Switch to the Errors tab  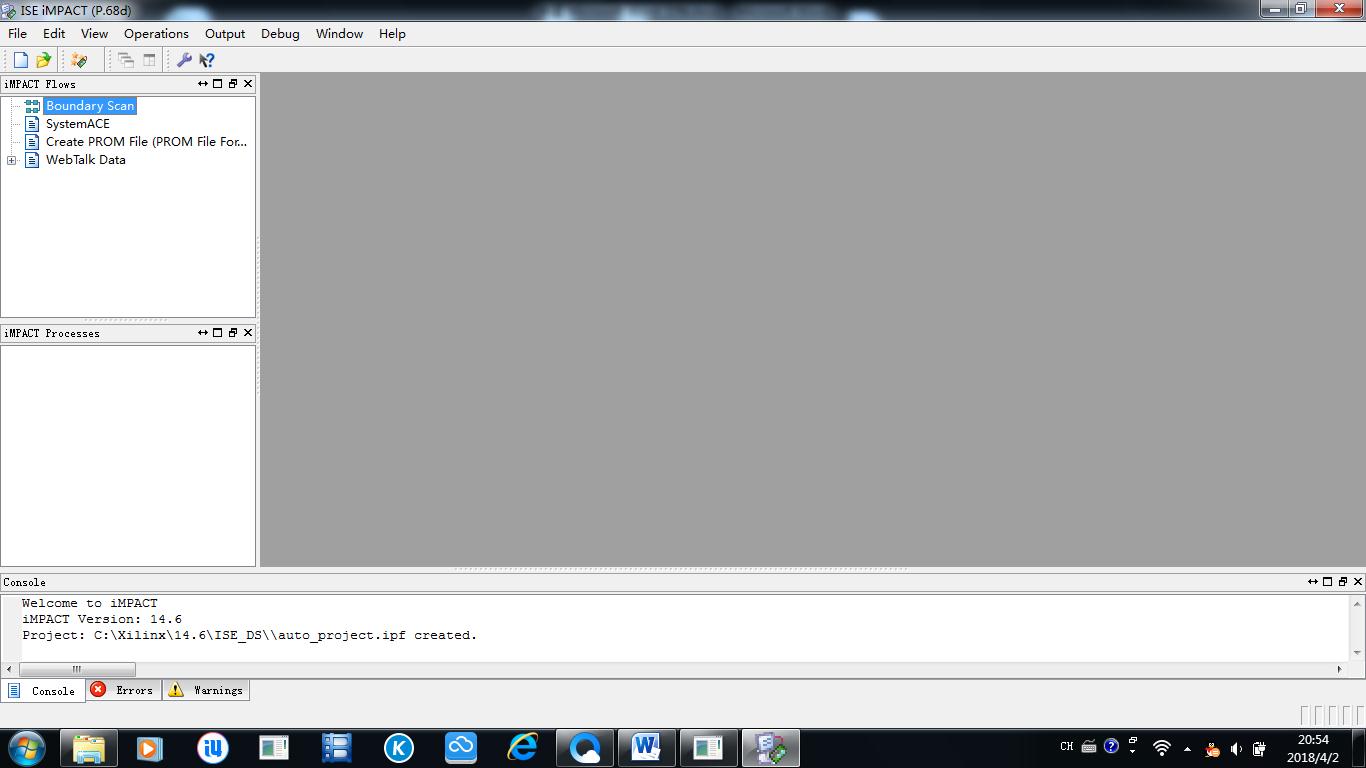(124, 690)
